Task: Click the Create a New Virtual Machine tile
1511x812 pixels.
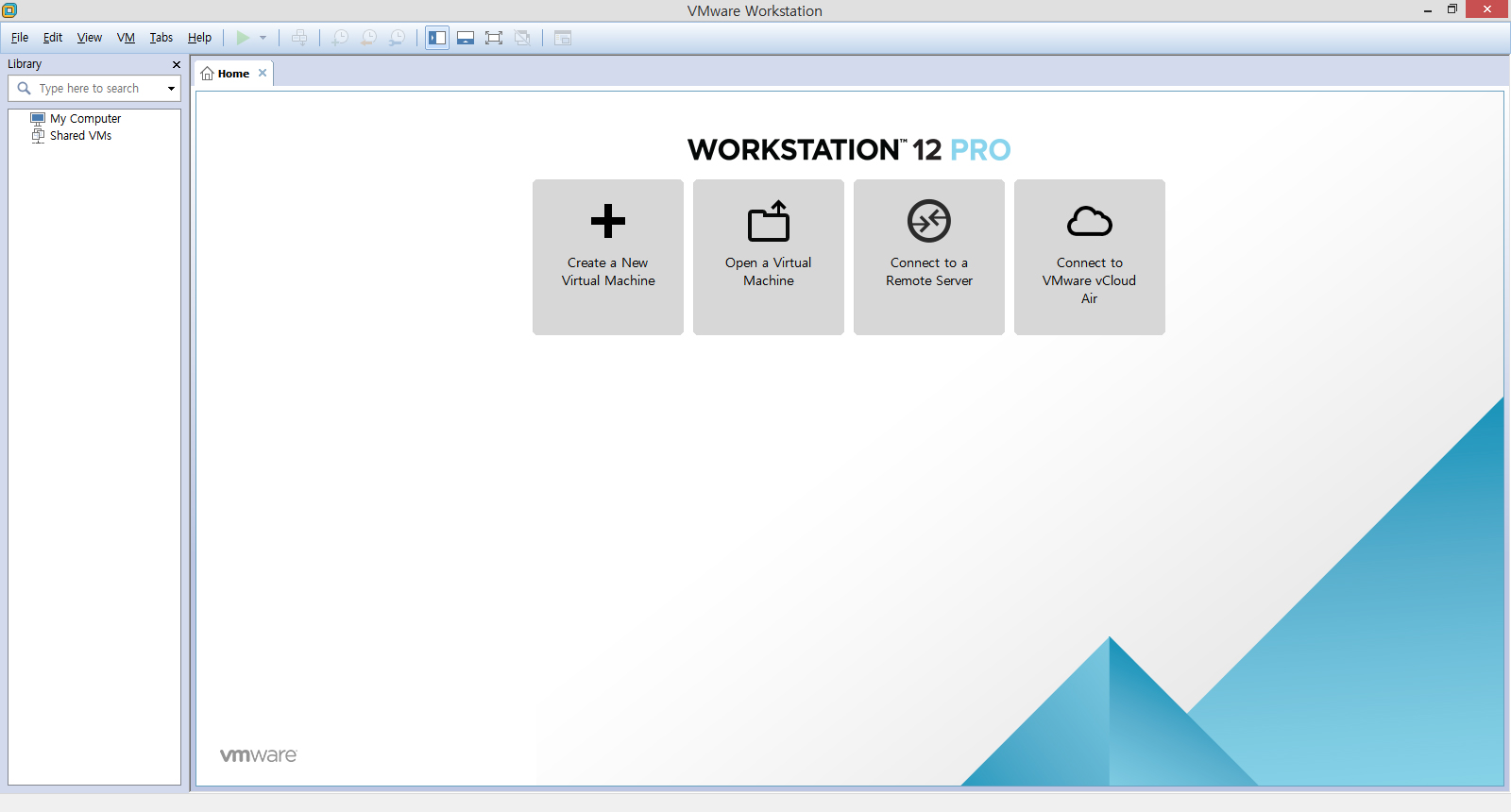Action: pos(607,257)
